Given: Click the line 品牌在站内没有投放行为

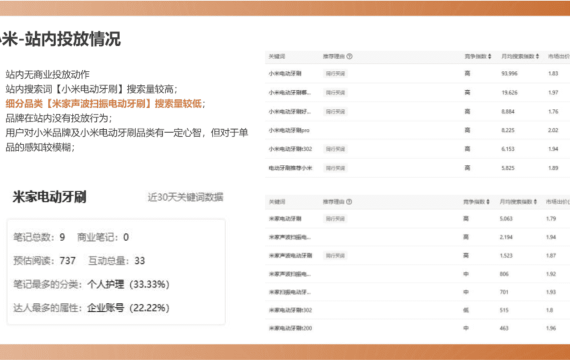Looking at the screenshot, I should point(59,118).
